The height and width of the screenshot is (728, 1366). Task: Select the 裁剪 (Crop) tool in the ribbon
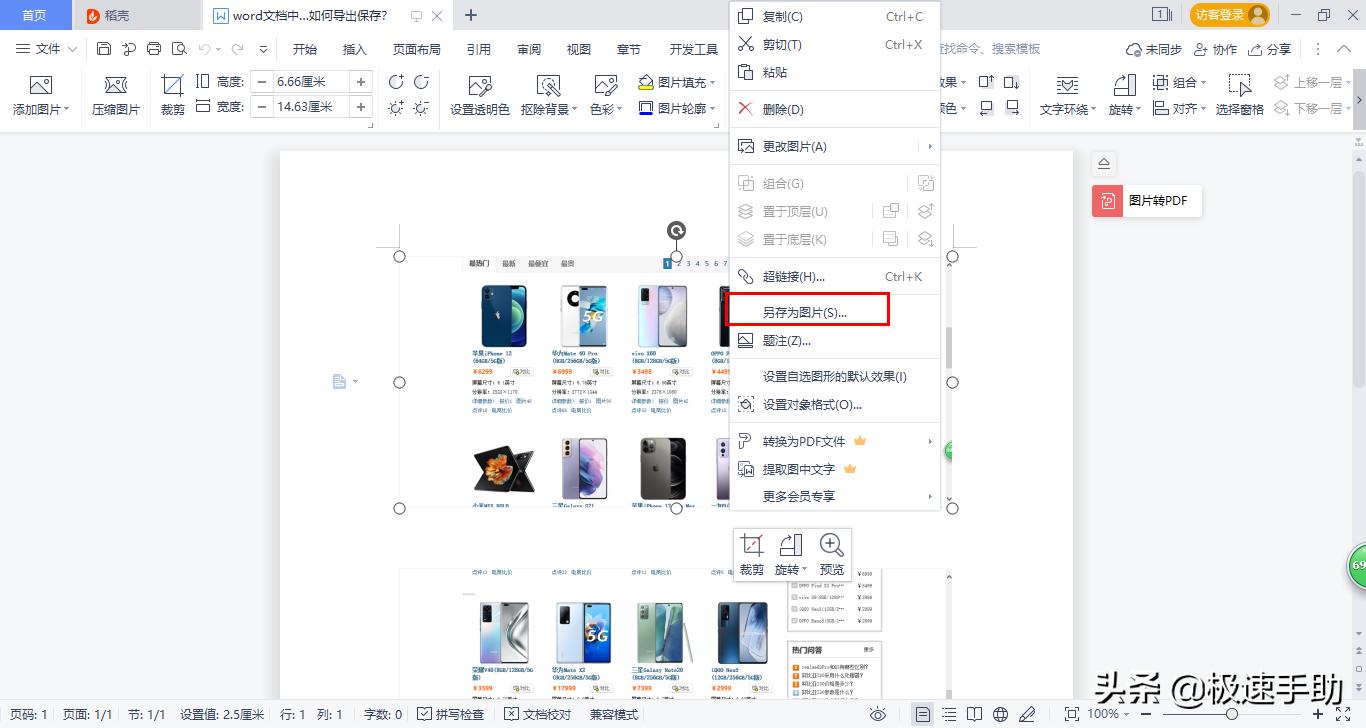[x=171, y=95]
